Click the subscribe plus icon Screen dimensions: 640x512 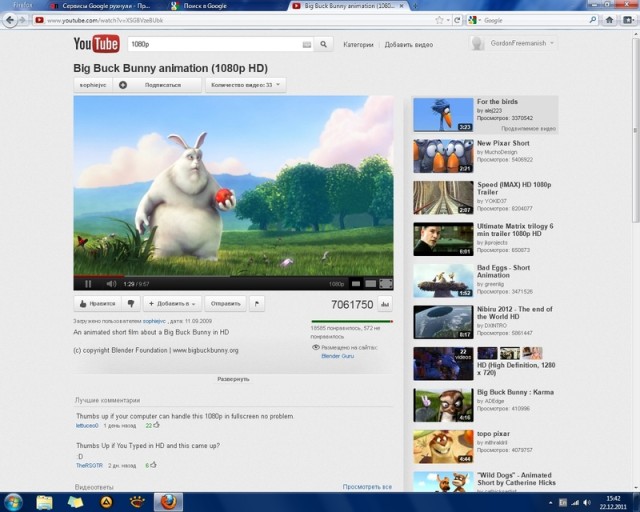[123, 85]
